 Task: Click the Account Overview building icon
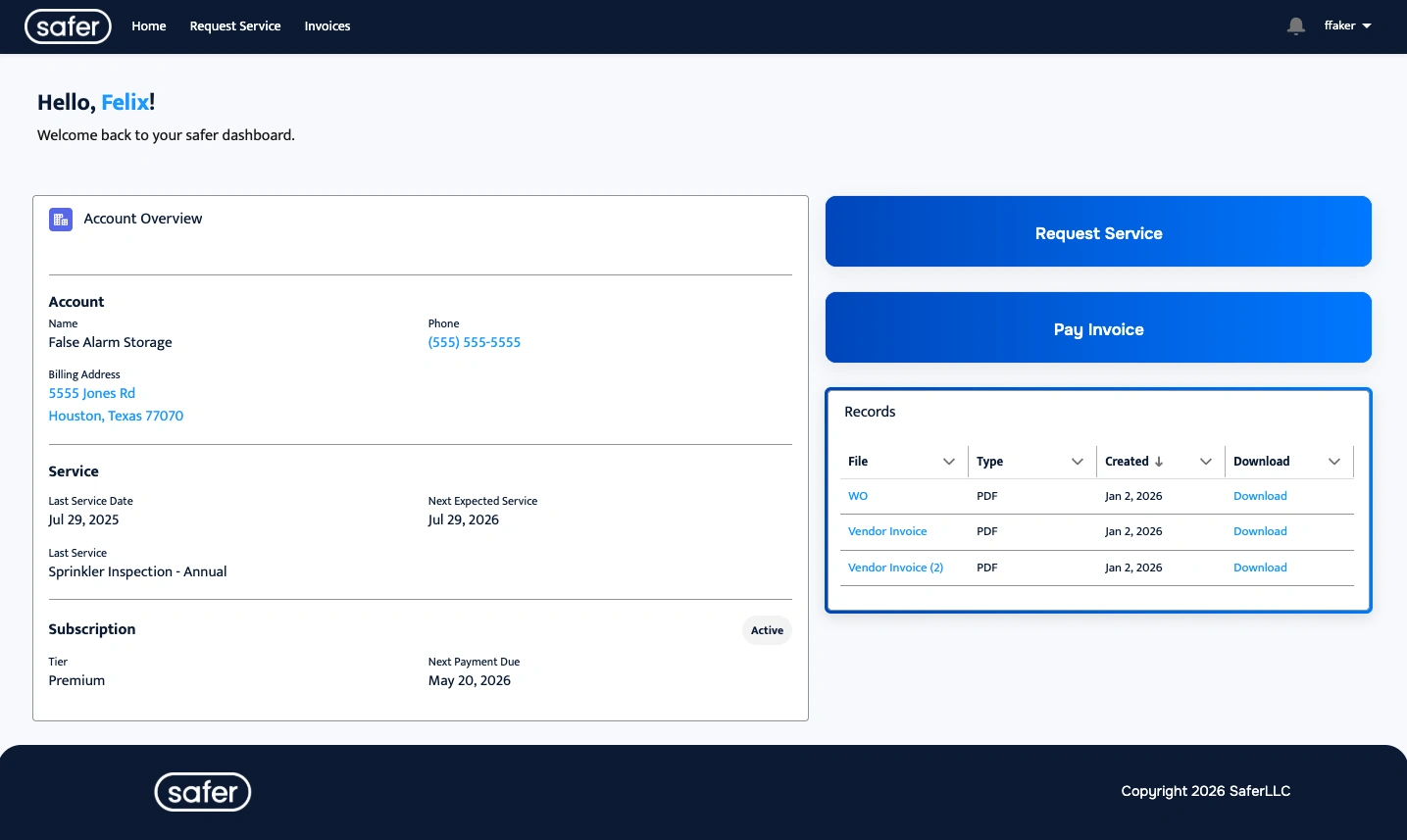point(61,220)
